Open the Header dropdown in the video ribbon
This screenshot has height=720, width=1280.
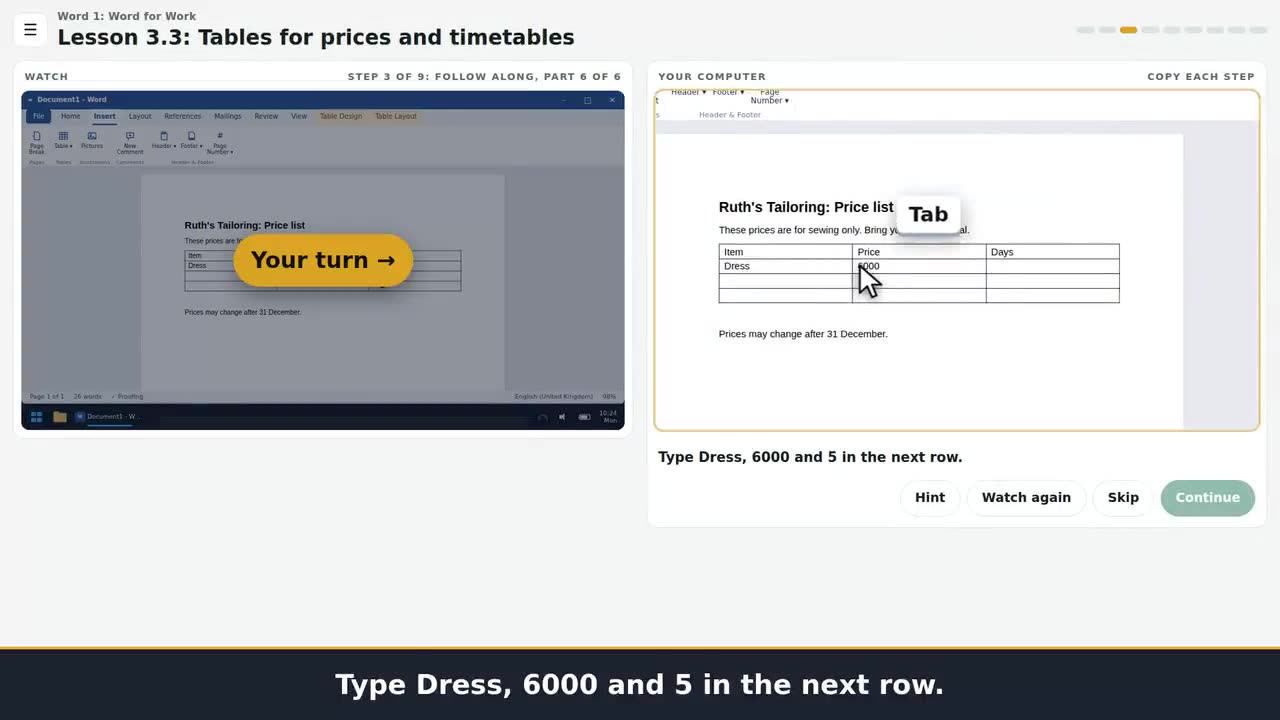(163, 140)
